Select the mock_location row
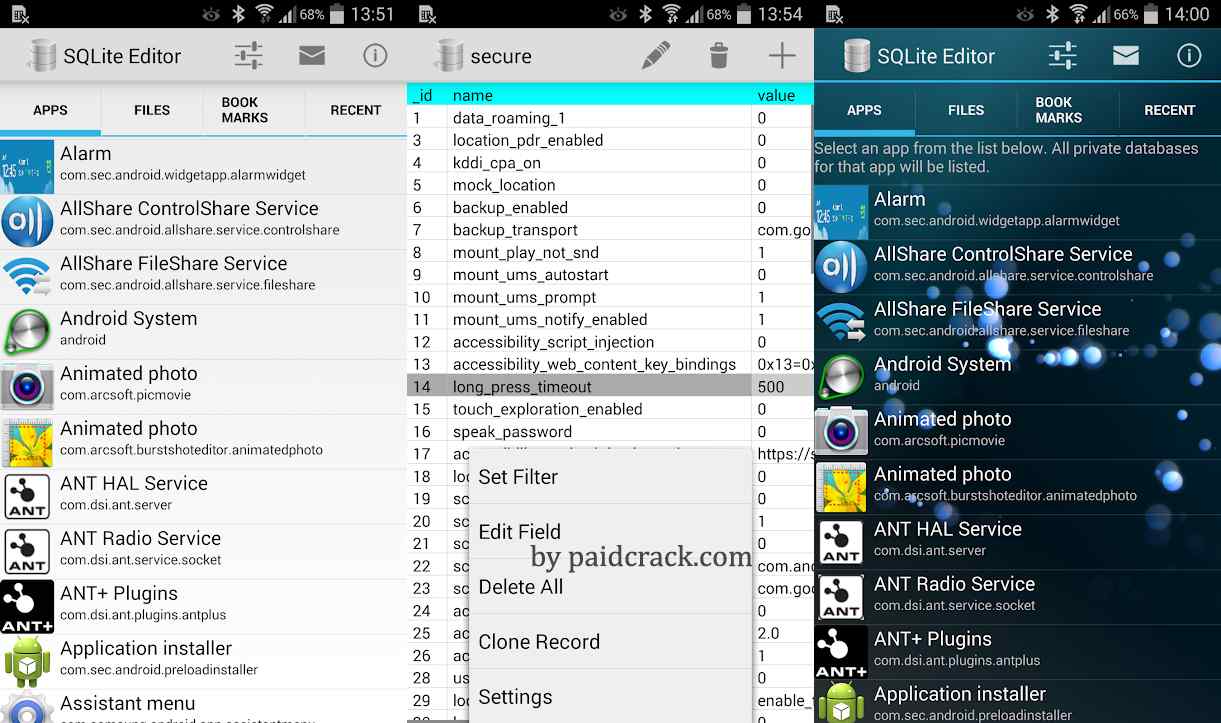Viewport: 1221px width, 723px height. click(610, 185)
